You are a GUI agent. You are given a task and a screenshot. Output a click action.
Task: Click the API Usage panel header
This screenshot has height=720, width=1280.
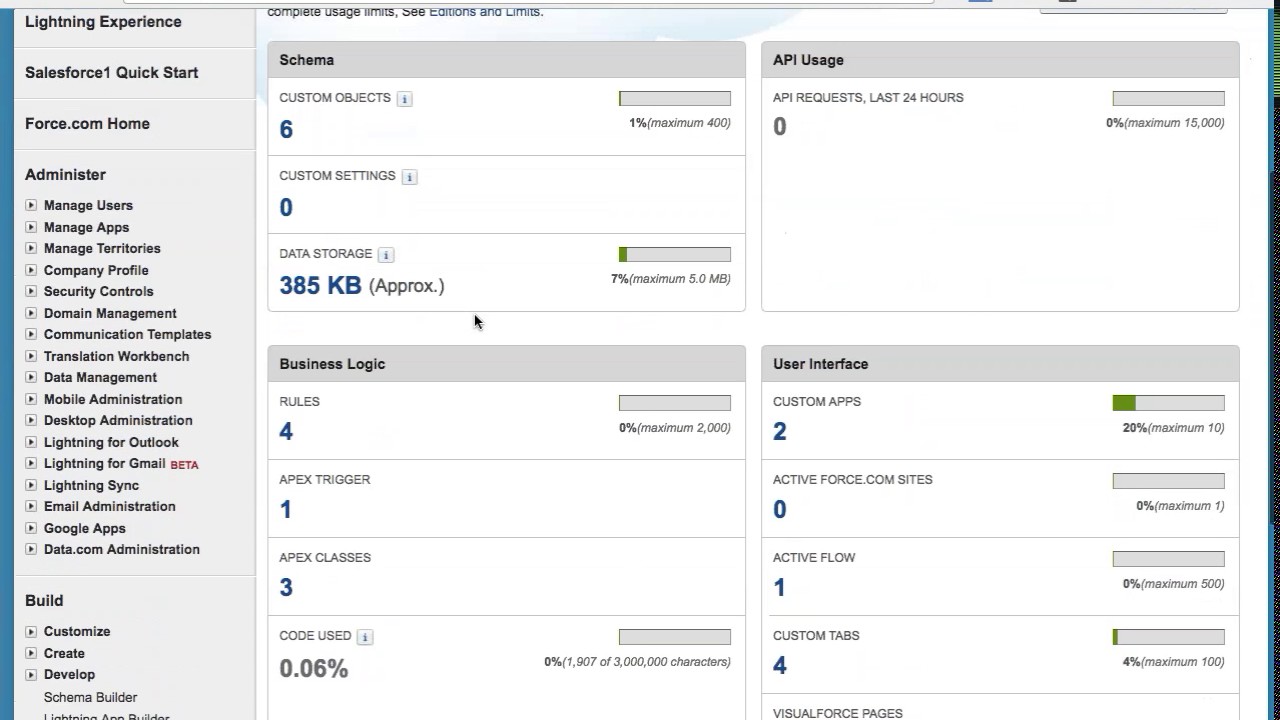click(x=1000, y=60)
